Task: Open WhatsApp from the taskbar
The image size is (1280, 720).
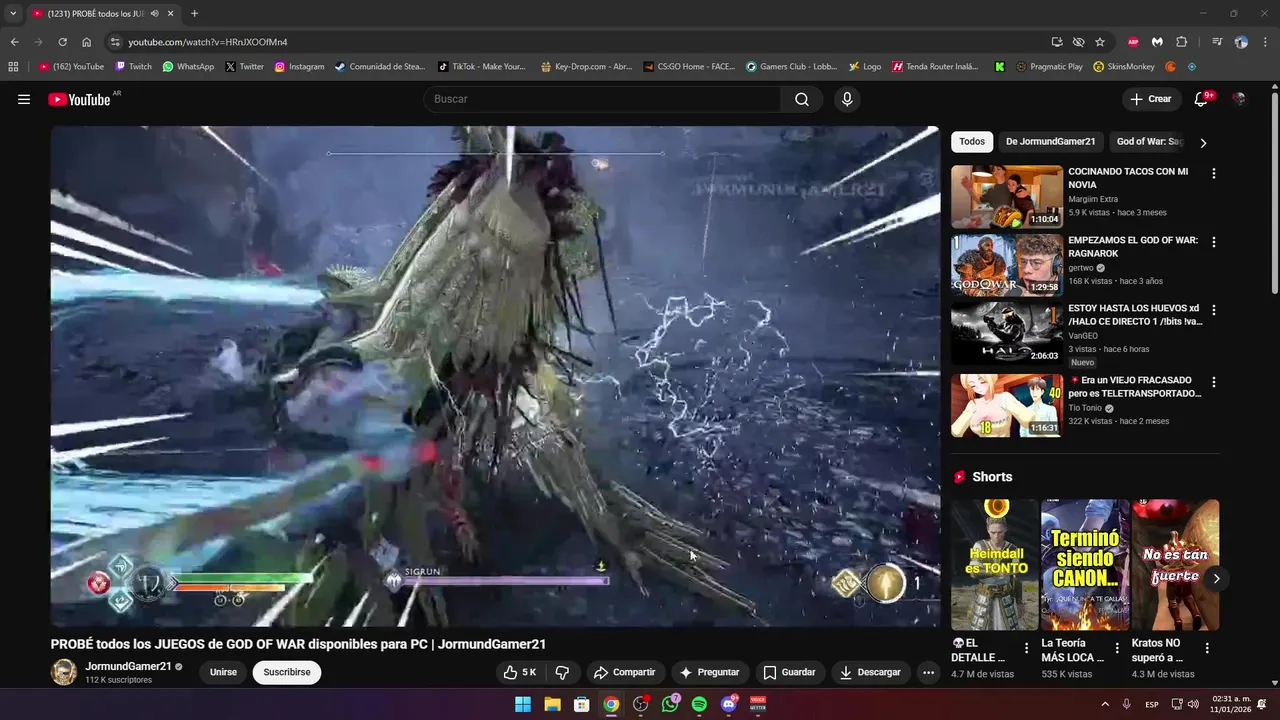Action: (x=670, y=704)
